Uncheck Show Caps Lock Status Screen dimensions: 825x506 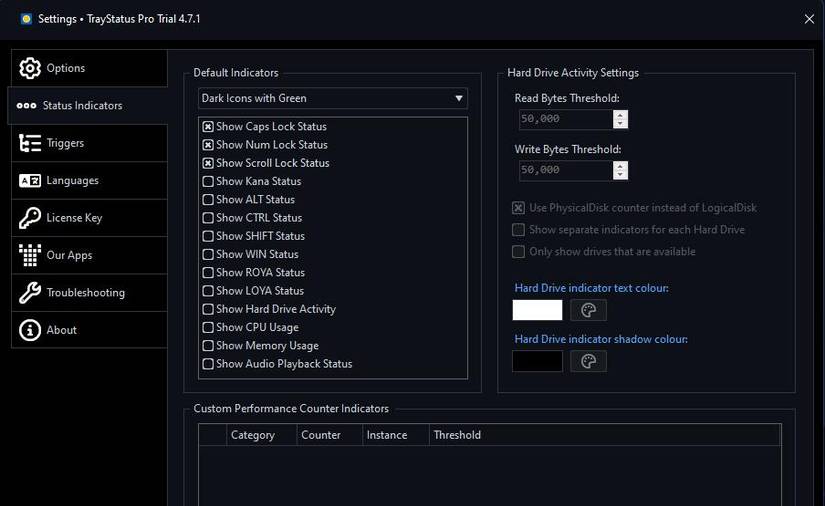point(208,127)
